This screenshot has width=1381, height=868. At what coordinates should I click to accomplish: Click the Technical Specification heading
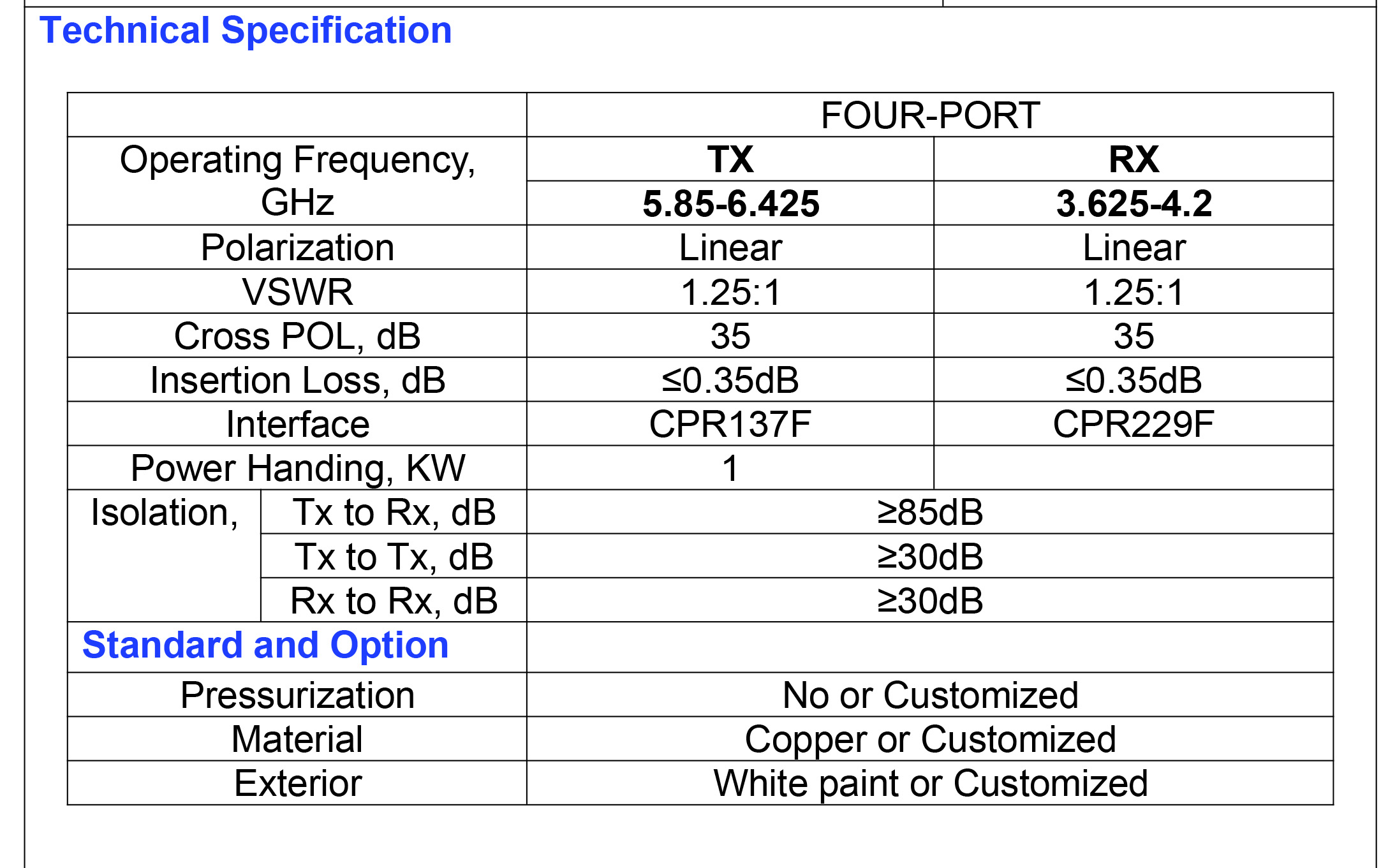tap(246, 31)
